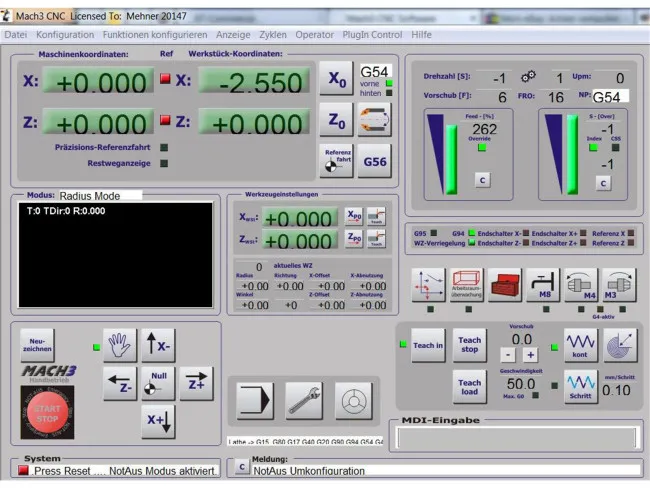Viewport: 650px width, 488px height.
Task: Zero the Z work coordinate with the Z0 button
Action: click(x=336, y=120)
